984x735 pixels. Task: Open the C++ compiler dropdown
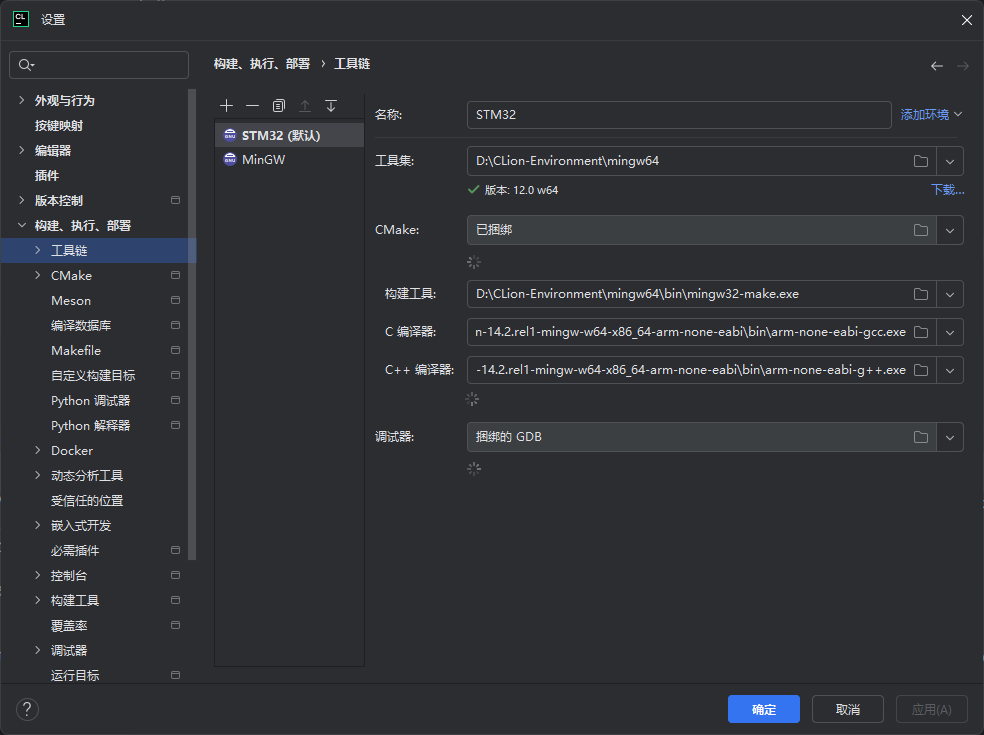click(x=950, y=370)
